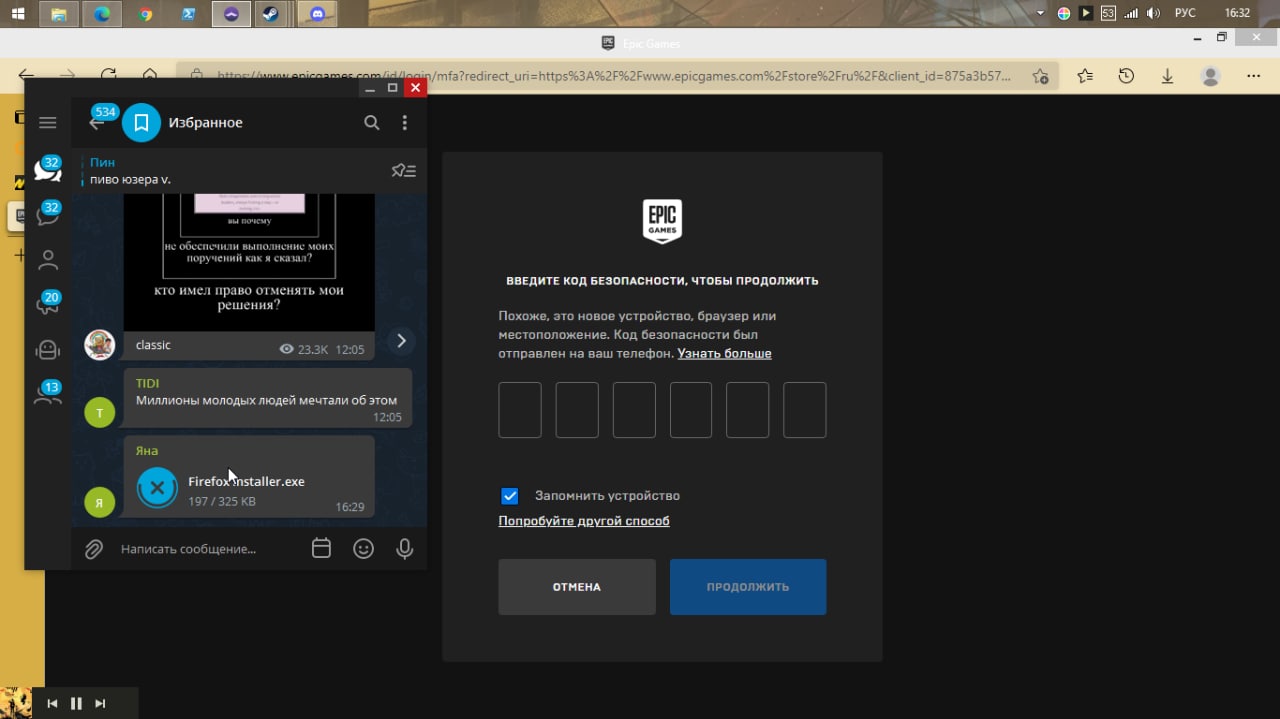Skip to next track in mini player
Viewport: 1280px width, 719px height.
tap(100, 704)
